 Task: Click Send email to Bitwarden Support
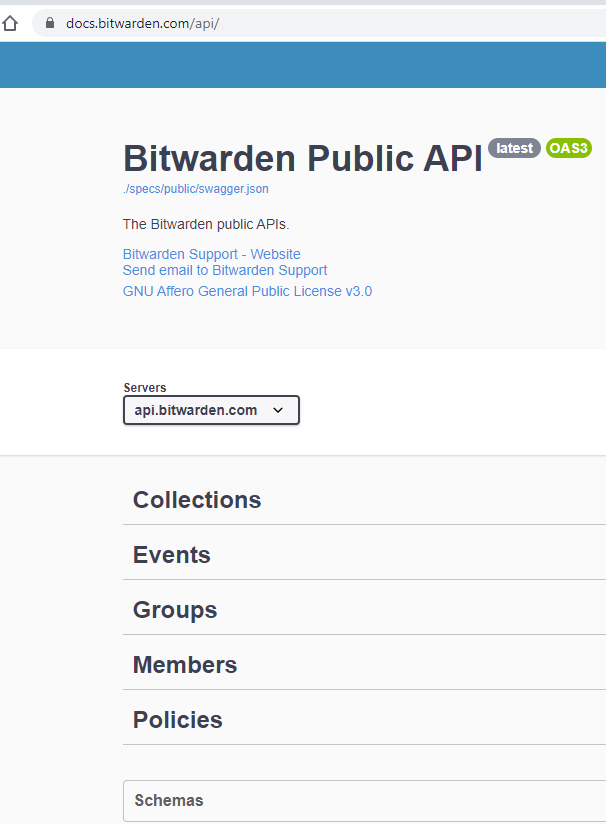point(225,270)
